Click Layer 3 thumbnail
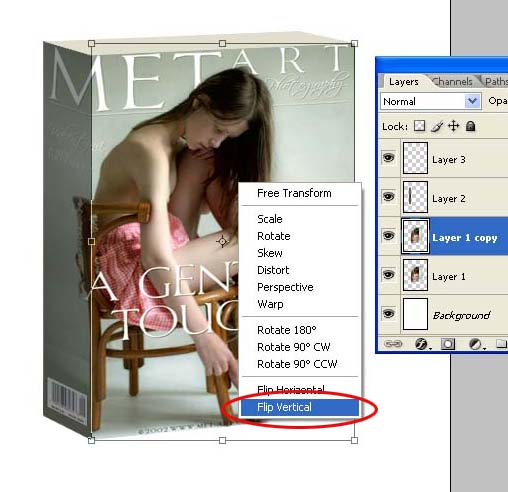The width and height of the screenshot is (508, 492). (x=415, y=158)
